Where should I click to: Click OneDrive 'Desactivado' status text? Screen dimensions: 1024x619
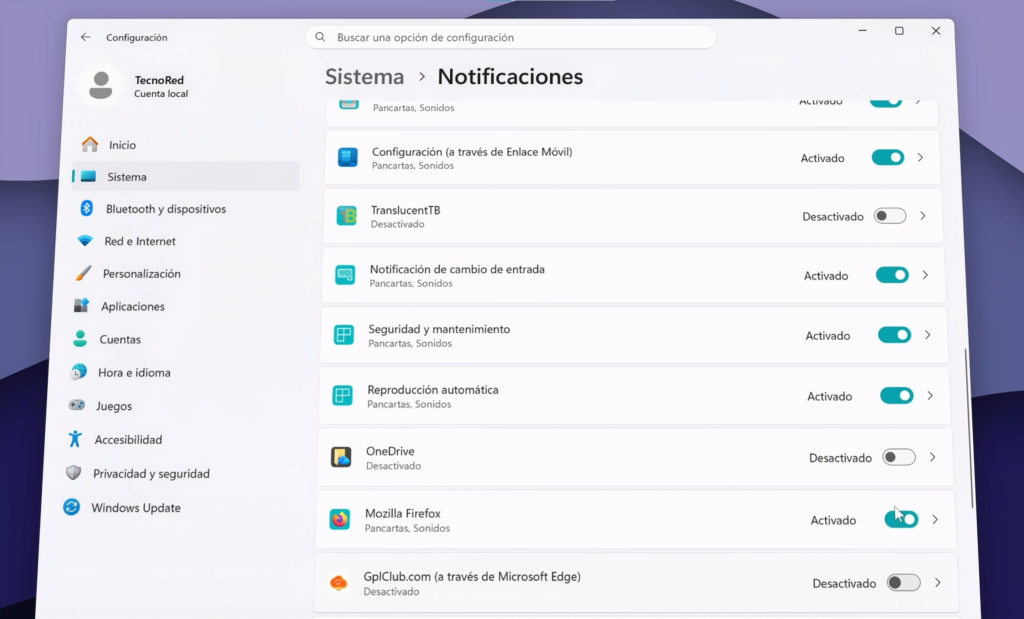point(840,458)
